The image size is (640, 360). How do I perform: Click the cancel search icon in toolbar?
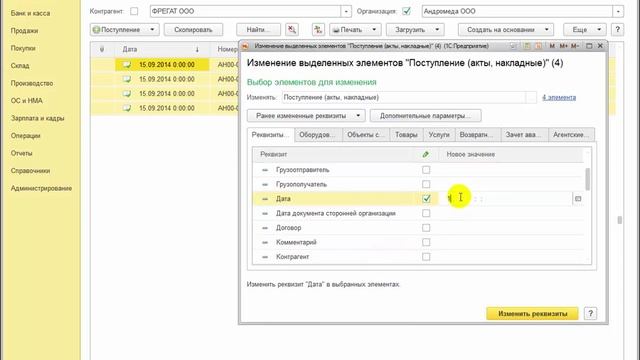[291, 29]
